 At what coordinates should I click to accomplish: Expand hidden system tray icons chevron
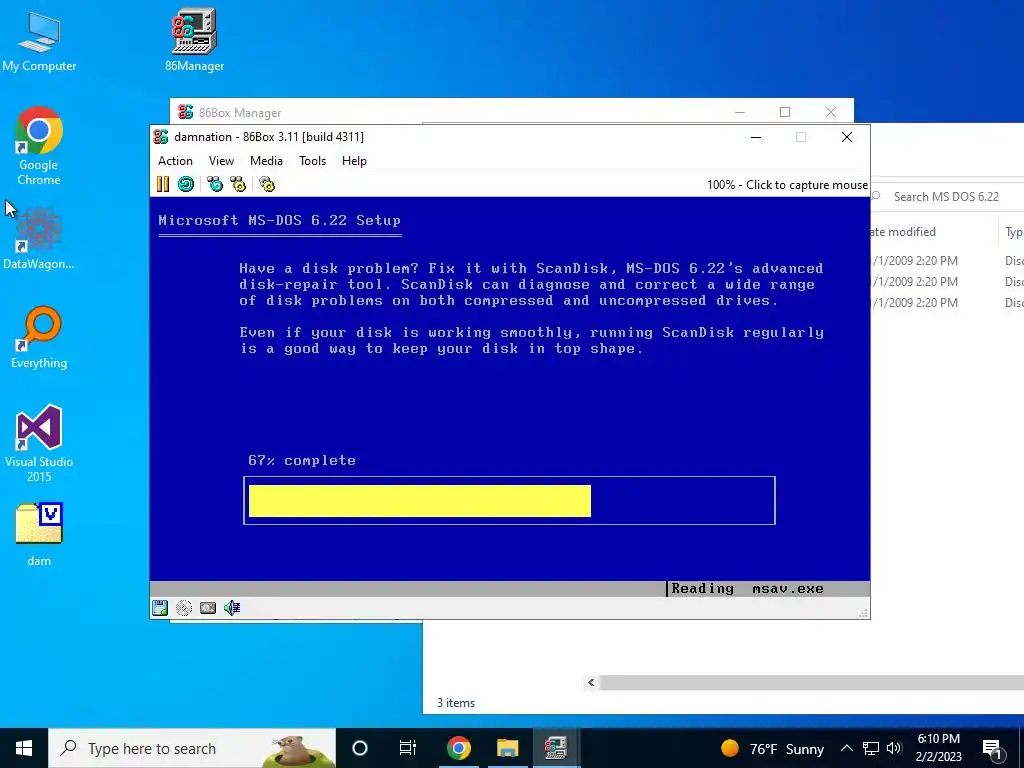click(846, 748)
